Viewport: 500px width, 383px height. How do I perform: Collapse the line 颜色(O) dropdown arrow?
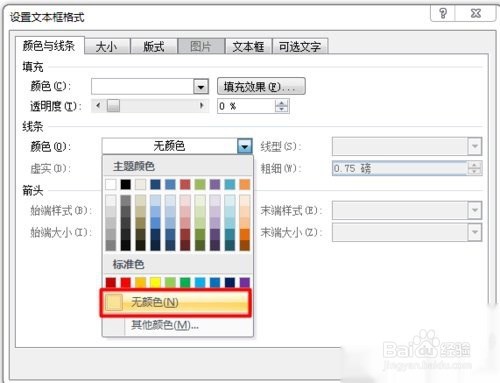pyautogui.click(x=245, y=146)
